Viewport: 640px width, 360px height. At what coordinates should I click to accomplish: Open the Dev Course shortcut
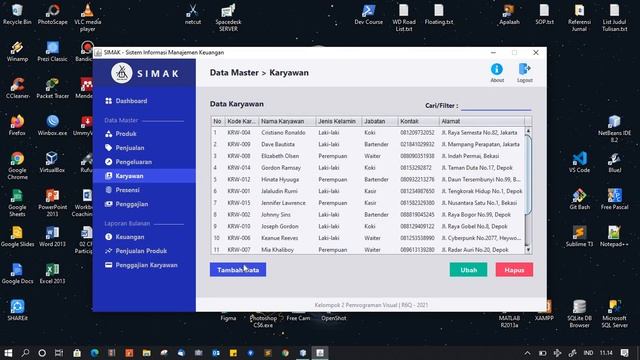[x=369, y=14]
